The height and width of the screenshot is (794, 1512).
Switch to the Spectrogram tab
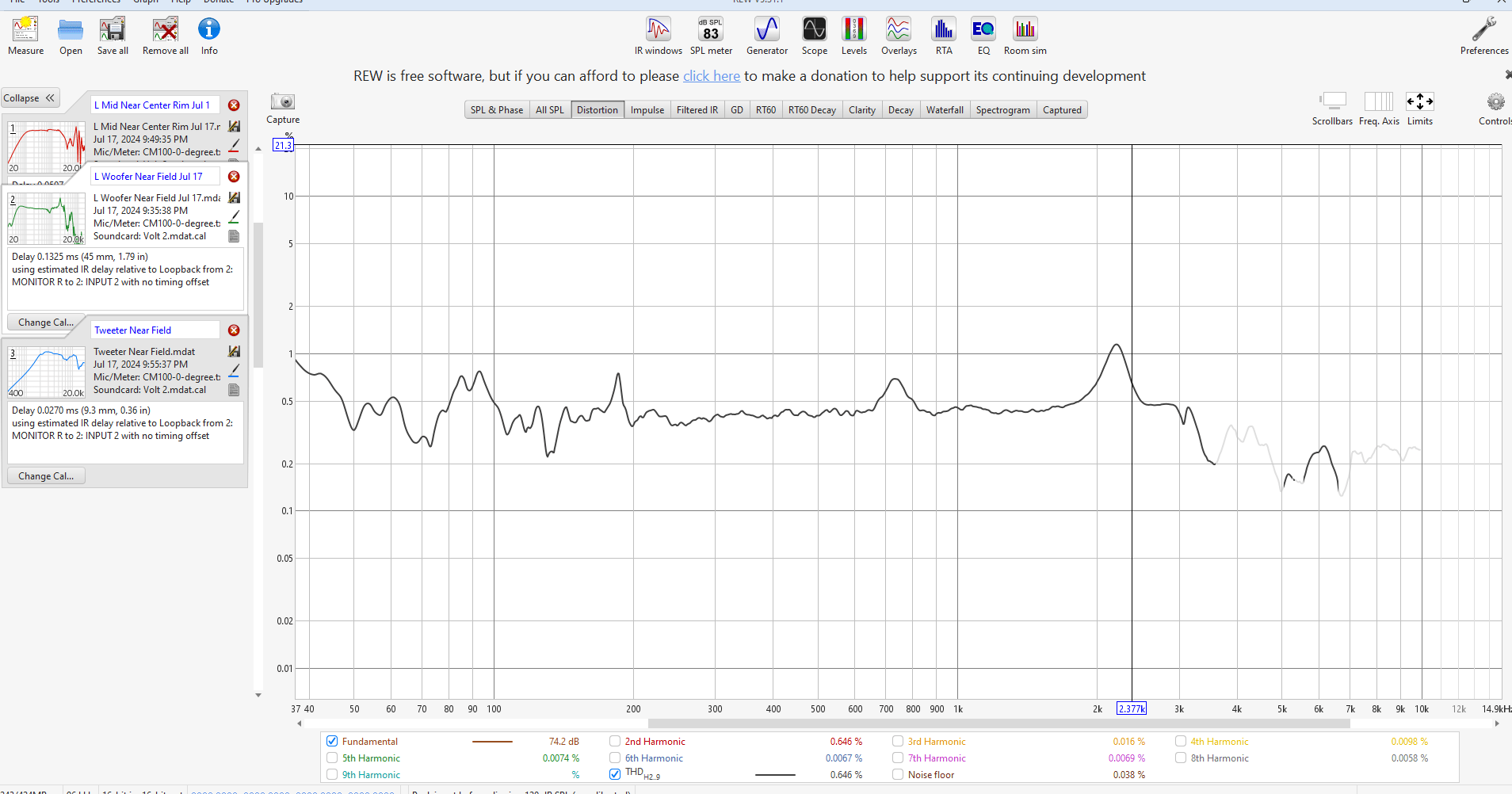1003,110
